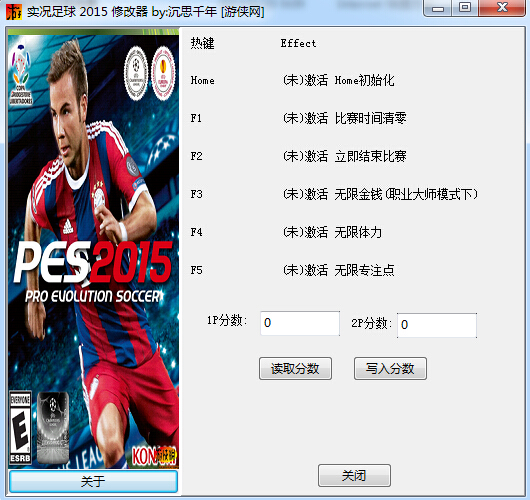Click the 关闭 button at bottom
The height and width of the screenshot is (500, 530).
pos(354,475)
